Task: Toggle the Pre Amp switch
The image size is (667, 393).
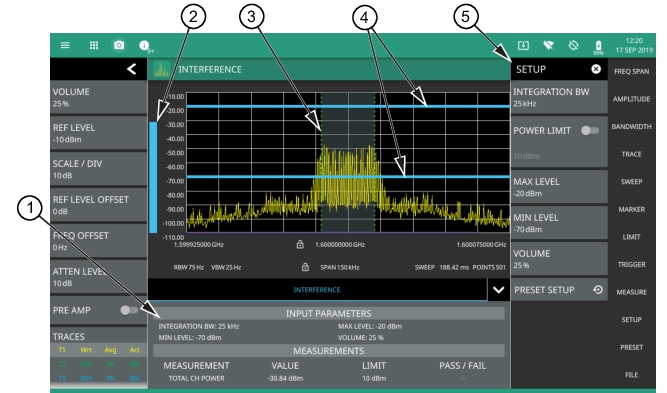Action: [129, 310]
